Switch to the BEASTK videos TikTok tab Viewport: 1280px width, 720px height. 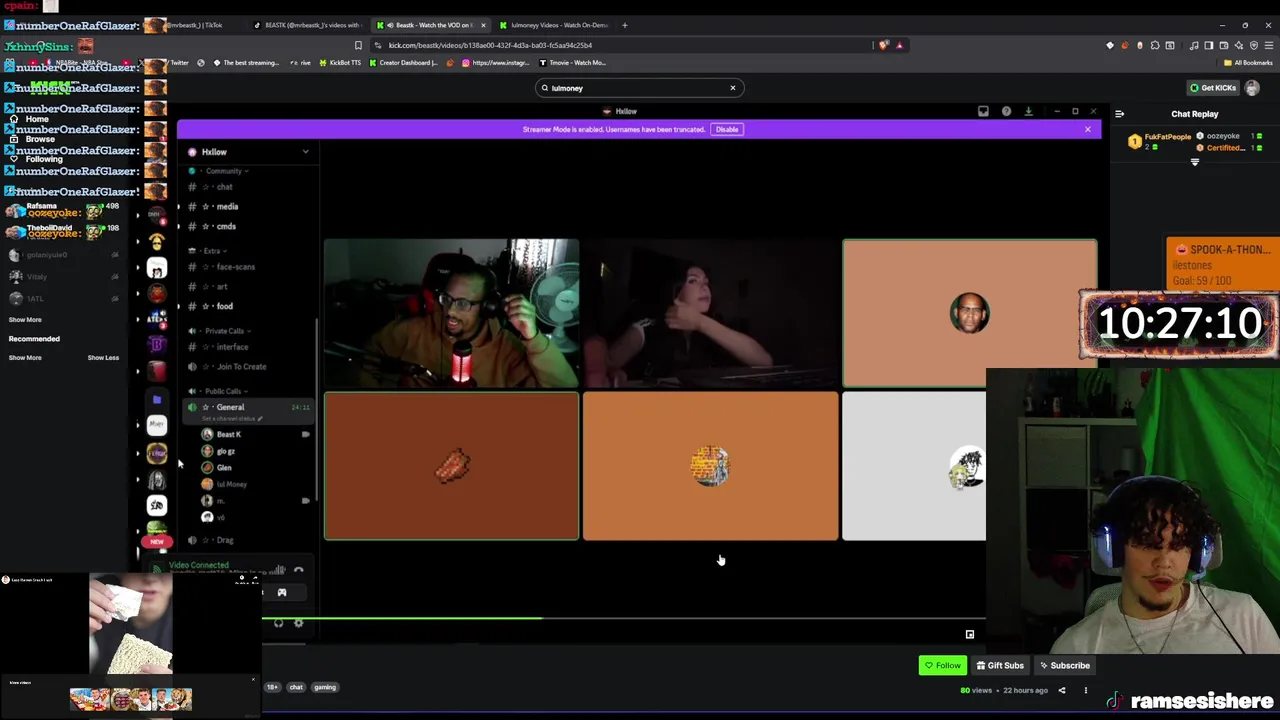306,25
